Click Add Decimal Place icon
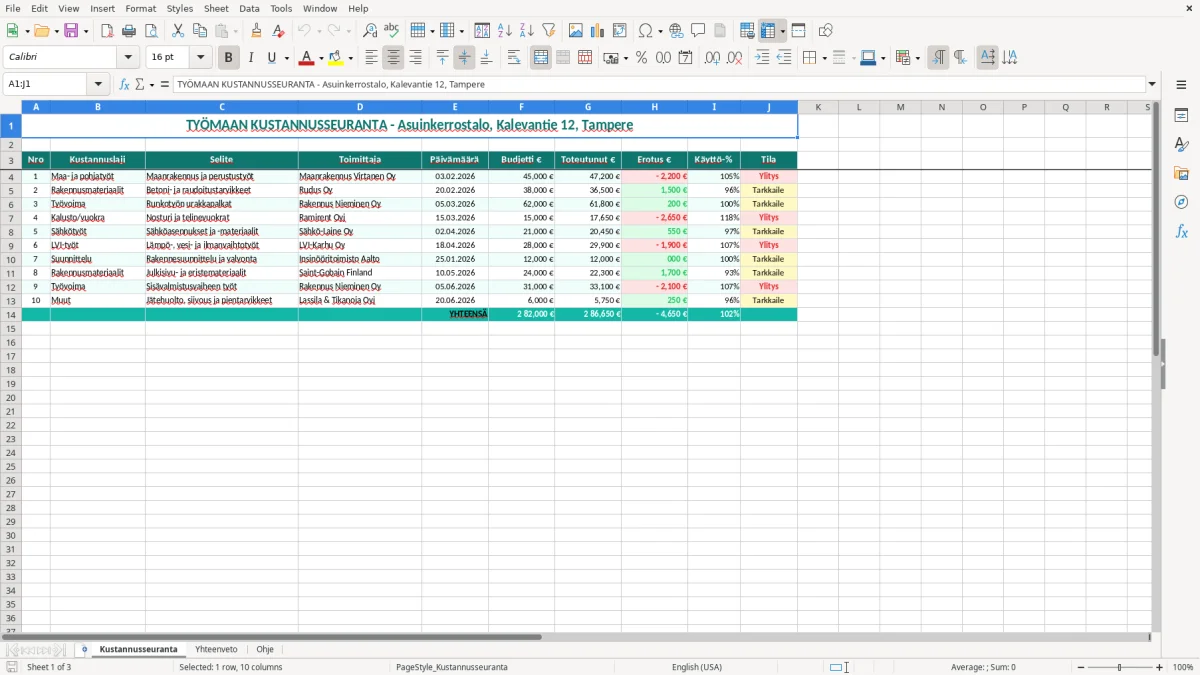 click(712, 58)
